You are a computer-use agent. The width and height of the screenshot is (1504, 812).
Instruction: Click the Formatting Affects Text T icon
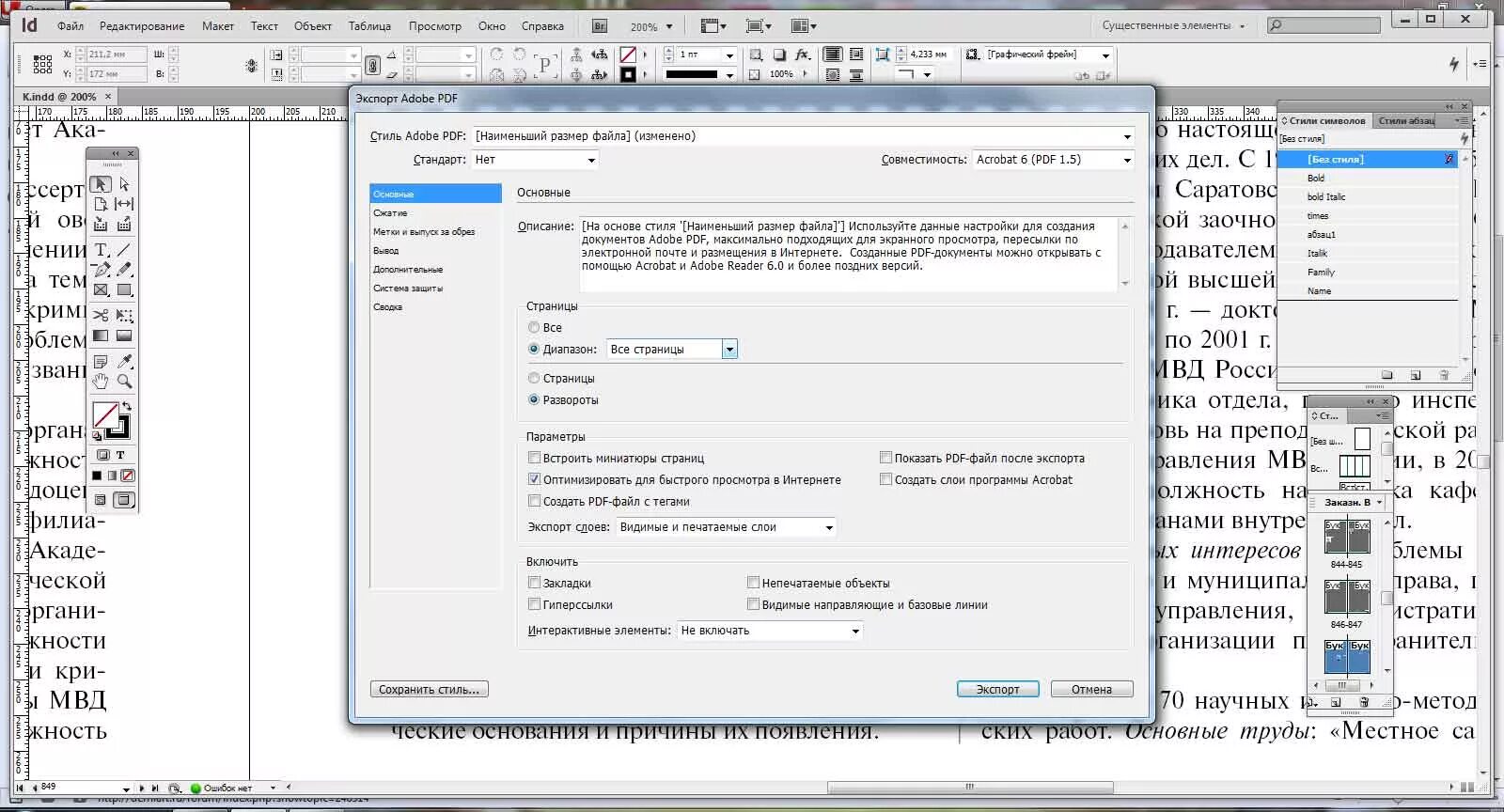[120, 455]
